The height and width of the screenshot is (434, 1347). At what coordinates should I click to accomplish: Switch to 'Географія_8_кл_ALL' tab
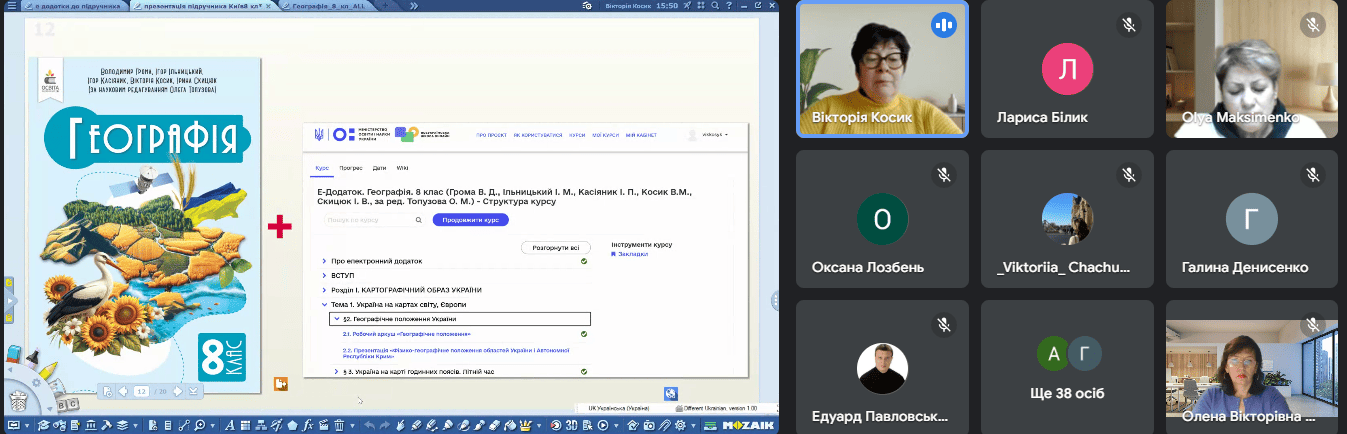click(329, 6)
